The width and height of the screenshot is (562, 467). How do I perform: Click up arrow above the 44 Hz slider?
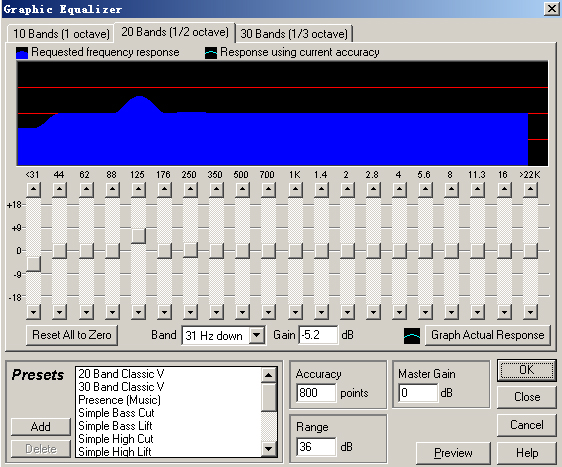coord(59,190)
